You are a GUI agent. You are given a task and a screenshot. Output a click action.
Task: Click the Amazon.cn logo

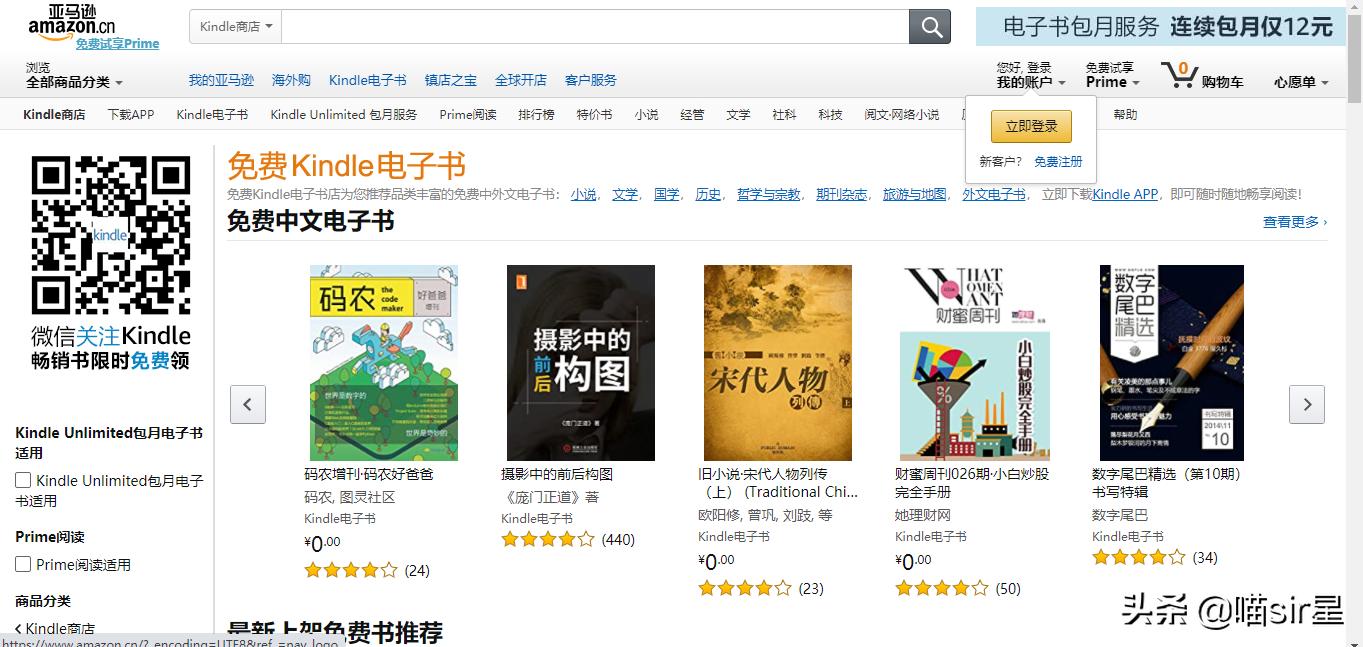[x=72, y=20]
